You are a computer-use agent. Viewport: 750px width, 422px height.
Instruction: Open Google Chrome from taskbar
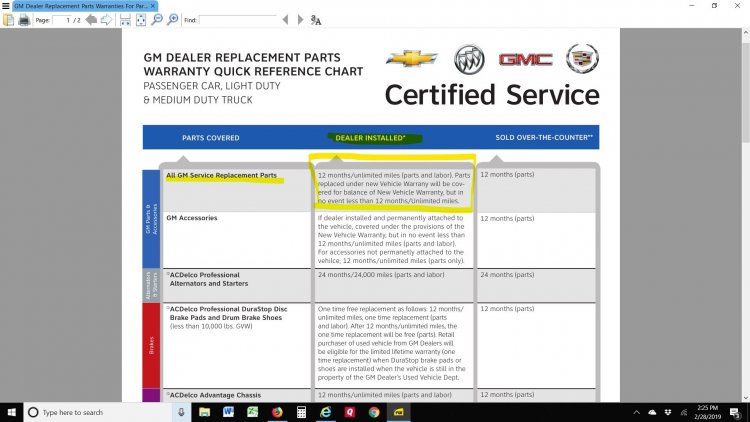pos(374,412)
